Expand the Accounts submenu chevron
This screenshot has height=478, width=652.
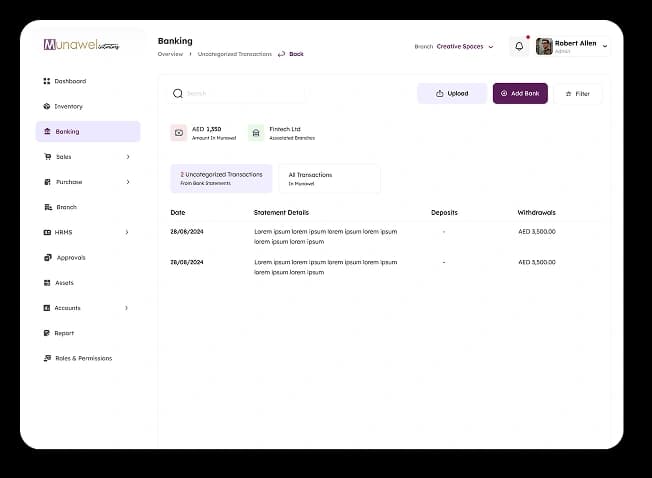126,308
